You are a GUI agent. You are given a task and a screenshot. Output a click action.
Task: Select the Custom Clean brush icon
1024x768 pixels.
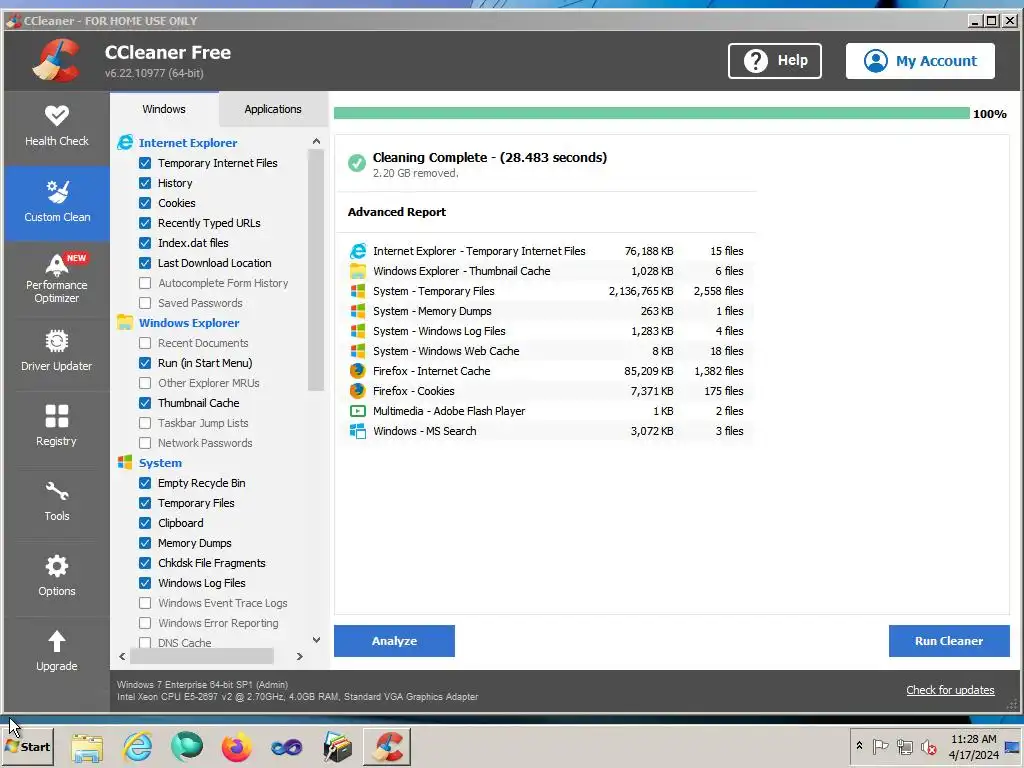pos(57,192)
